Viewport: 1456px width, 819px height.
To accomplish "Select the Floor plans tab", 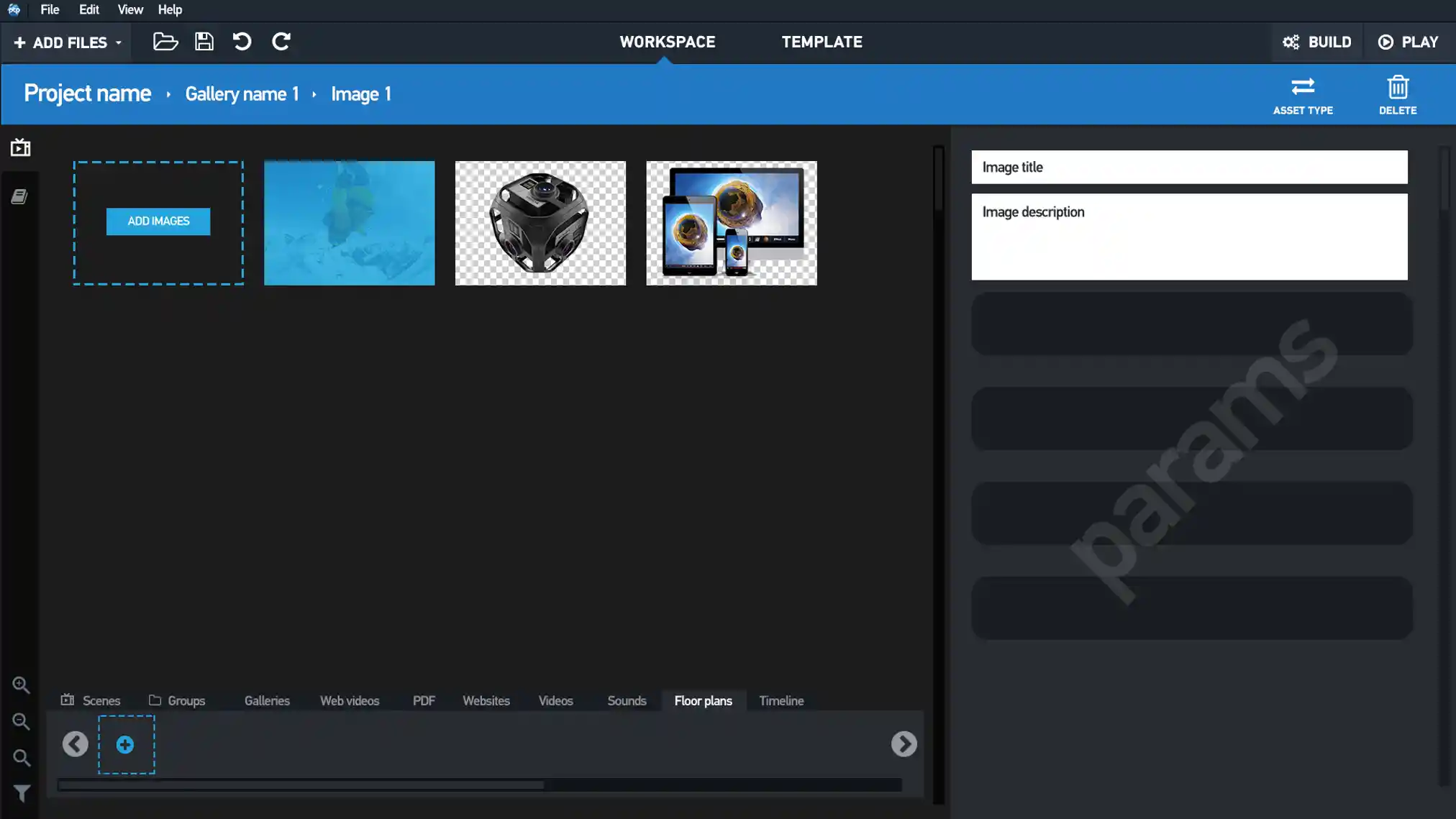I will point(703,700).
